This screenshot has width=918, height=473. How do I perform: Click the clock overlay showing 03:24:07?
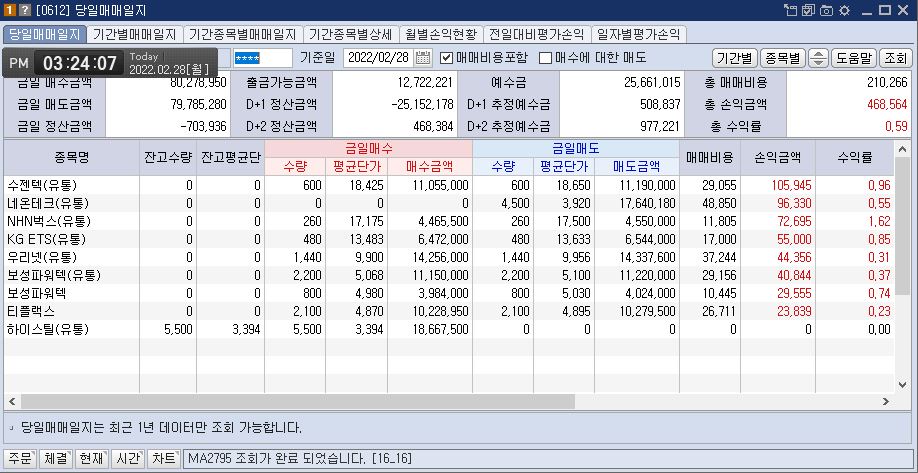tap(110, 63)
